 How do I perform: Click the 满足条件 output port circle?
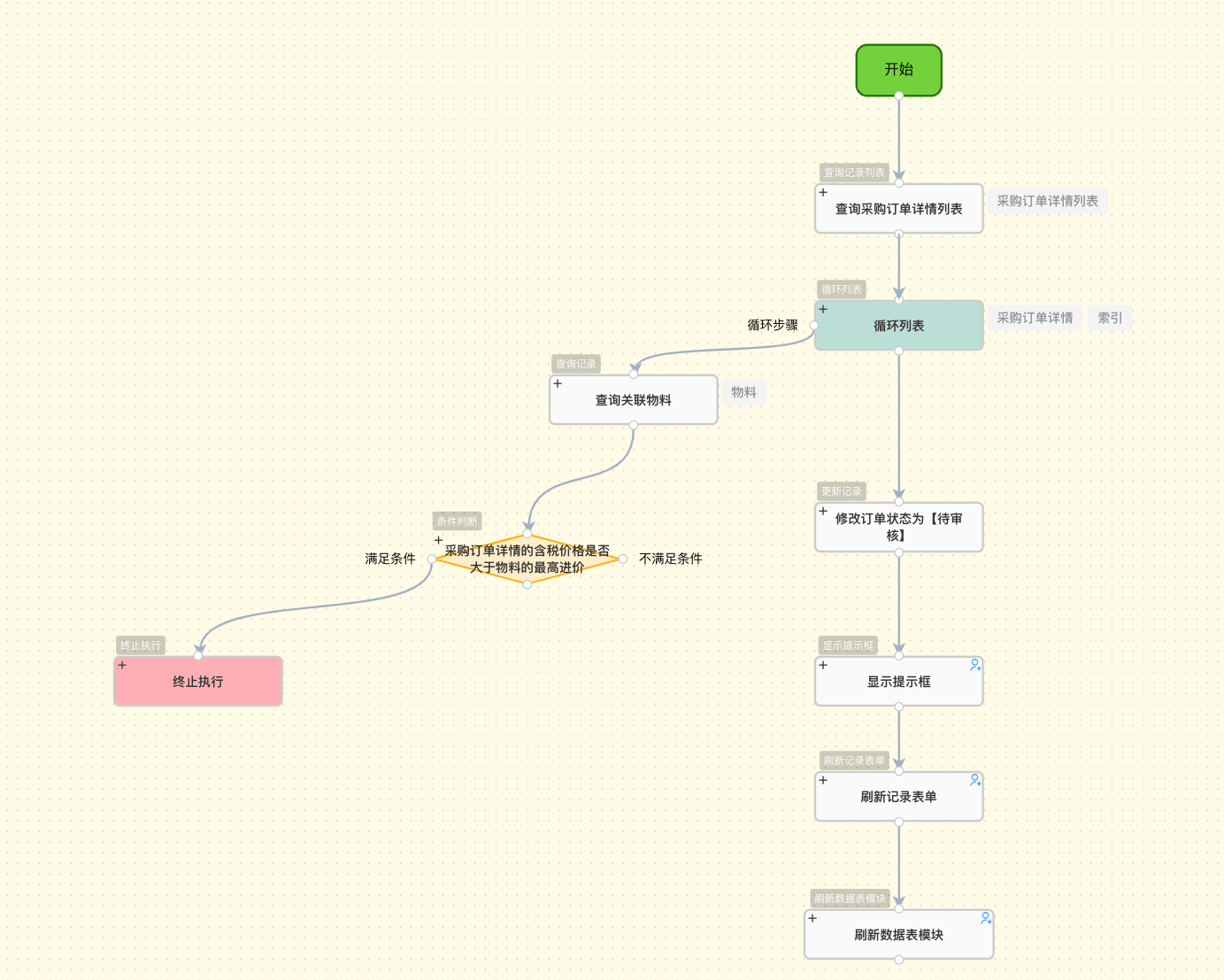[x=432, y=559]
